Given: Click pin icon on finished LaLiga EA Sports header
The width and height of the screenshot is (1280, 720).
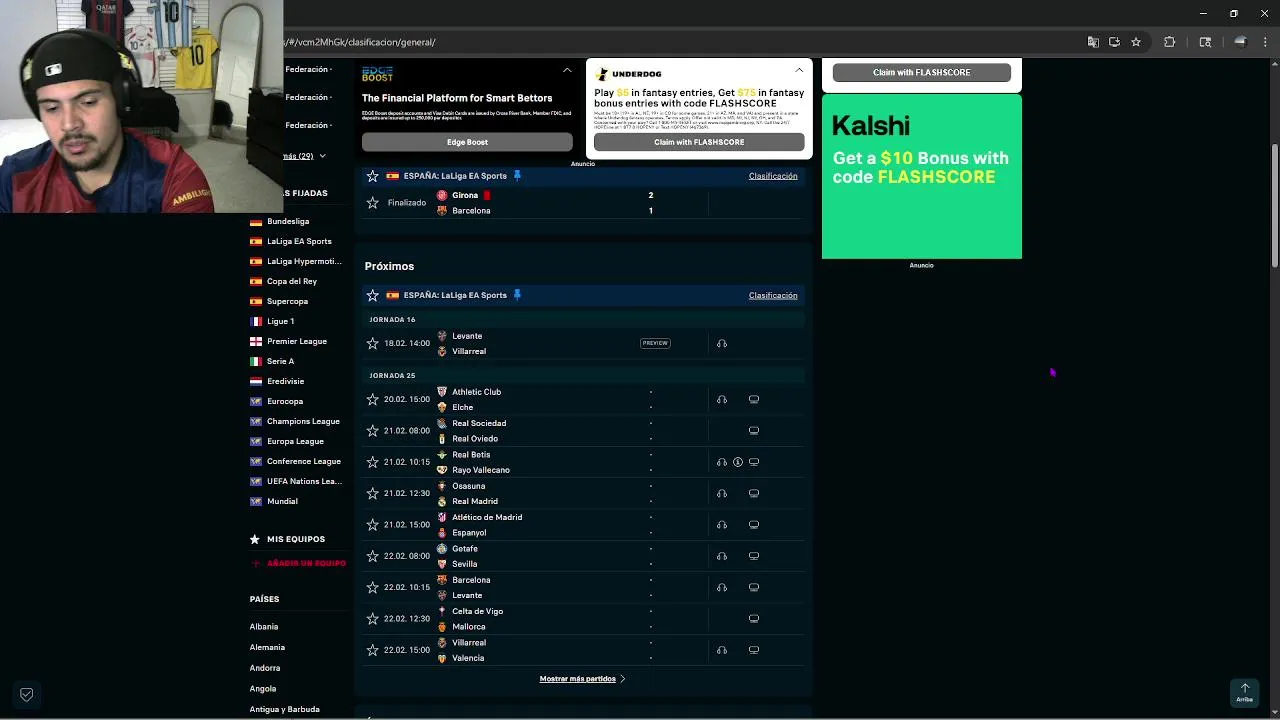Looking at the screenshot, I should pos(517,175).
